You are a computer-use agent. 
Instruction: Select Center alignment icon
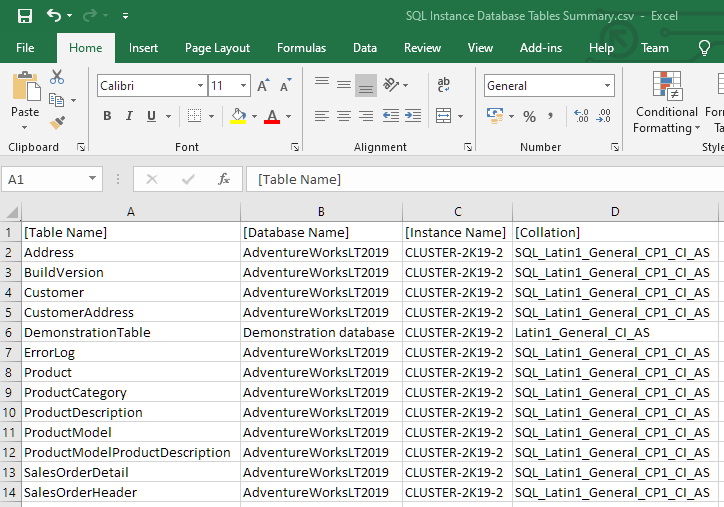[344, 116]
